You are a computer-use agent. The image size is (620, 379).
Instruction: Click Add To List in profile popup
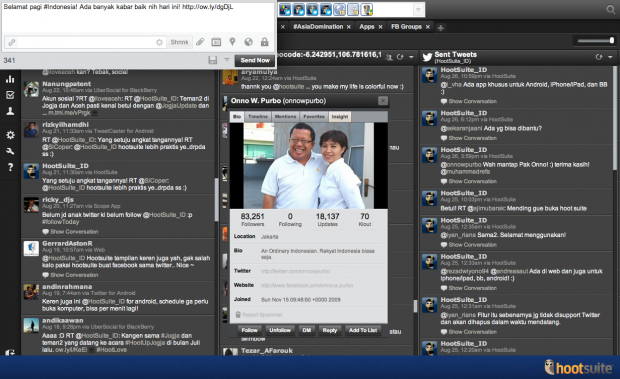click(363, 330)
